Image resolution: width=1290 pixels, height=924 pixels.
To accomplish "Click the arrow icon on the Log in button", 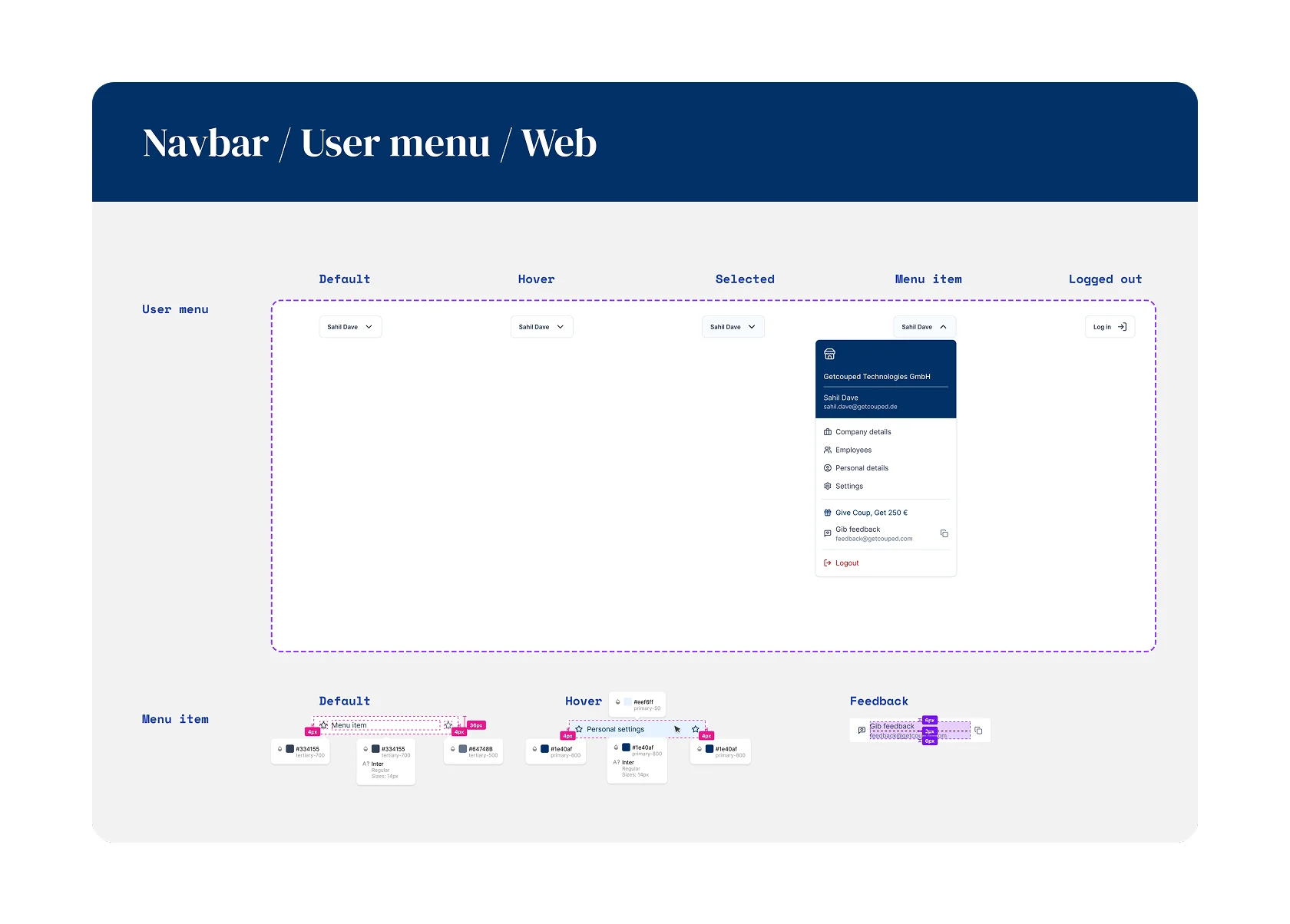I will click(1122, 327).
